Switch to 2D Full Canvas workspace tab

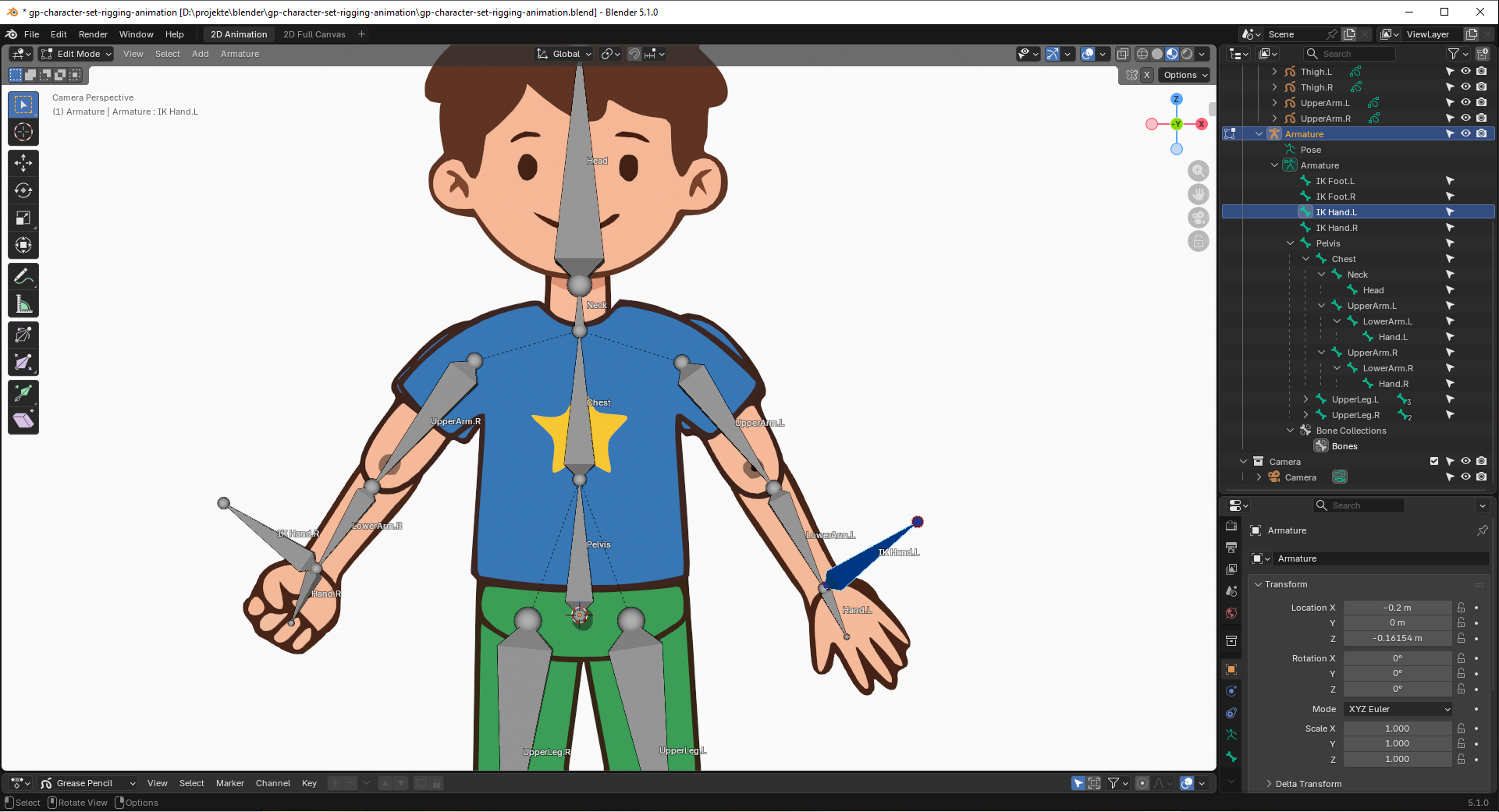314,34
